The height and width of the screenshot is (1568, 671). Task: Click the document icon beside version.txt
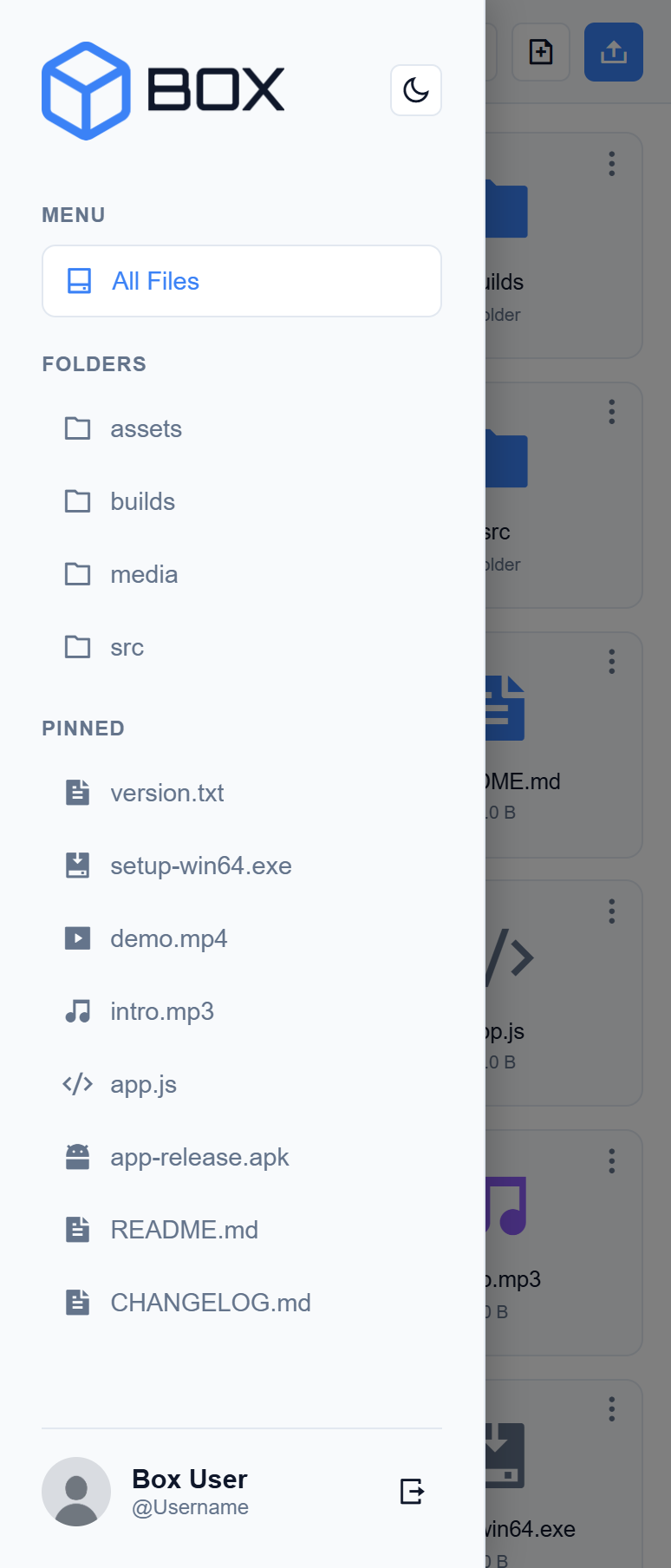coord(77,792)
